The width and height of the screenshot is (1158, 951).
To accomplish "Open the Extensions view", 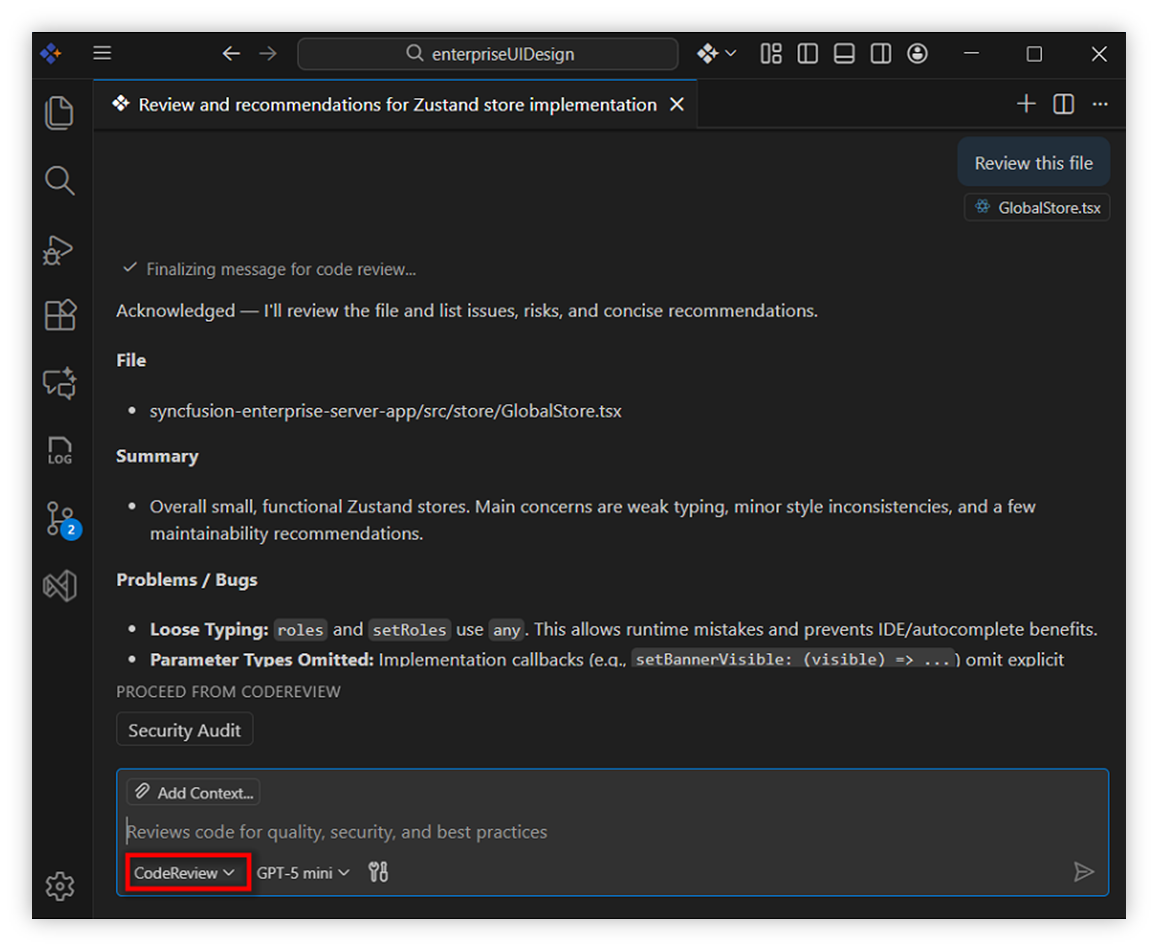I will [59, 314].
